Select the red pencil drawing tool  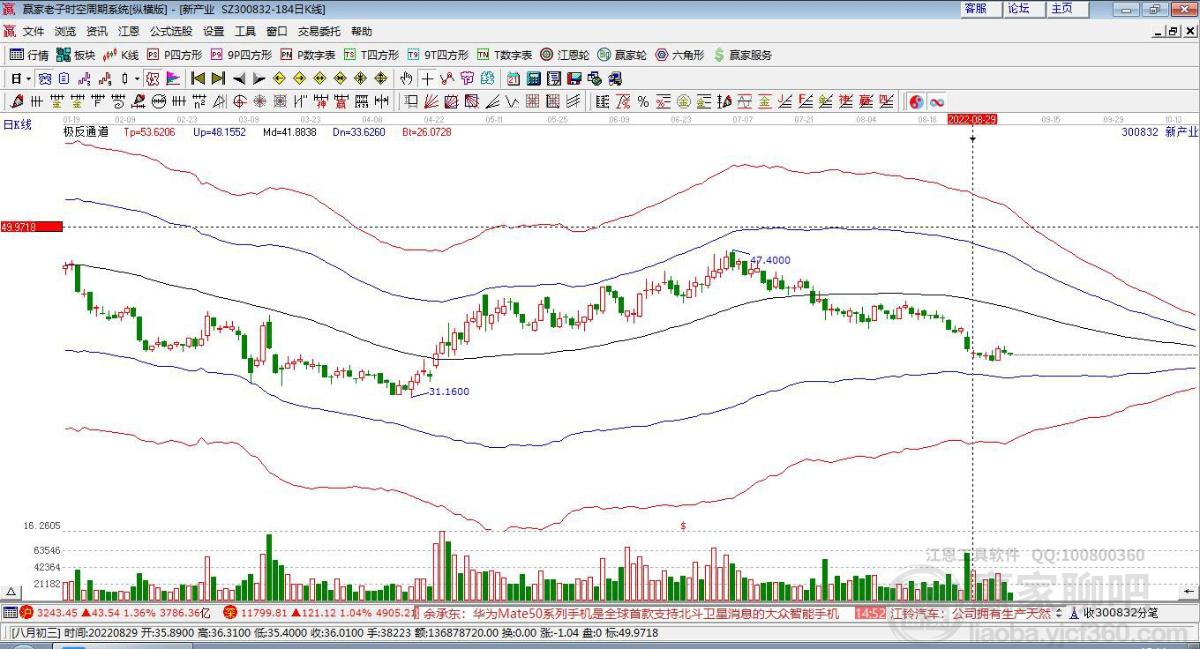[x=16, y=101]
